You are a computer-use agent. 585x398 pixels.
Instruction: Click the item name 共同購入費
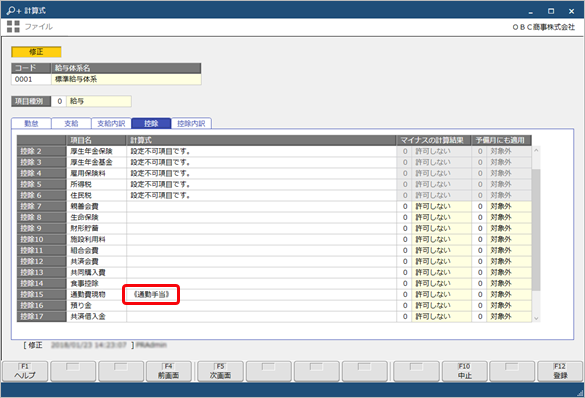(88, 272)
